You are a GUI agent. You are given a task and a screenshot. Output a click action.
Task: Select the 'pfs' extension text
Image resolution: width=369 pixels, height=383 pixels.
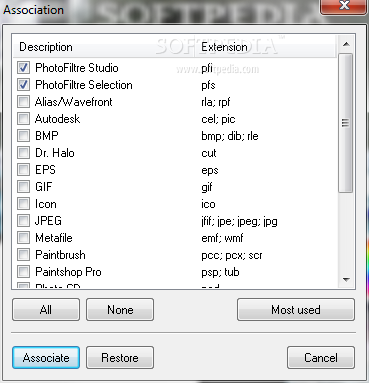click(x=208, y=85)
